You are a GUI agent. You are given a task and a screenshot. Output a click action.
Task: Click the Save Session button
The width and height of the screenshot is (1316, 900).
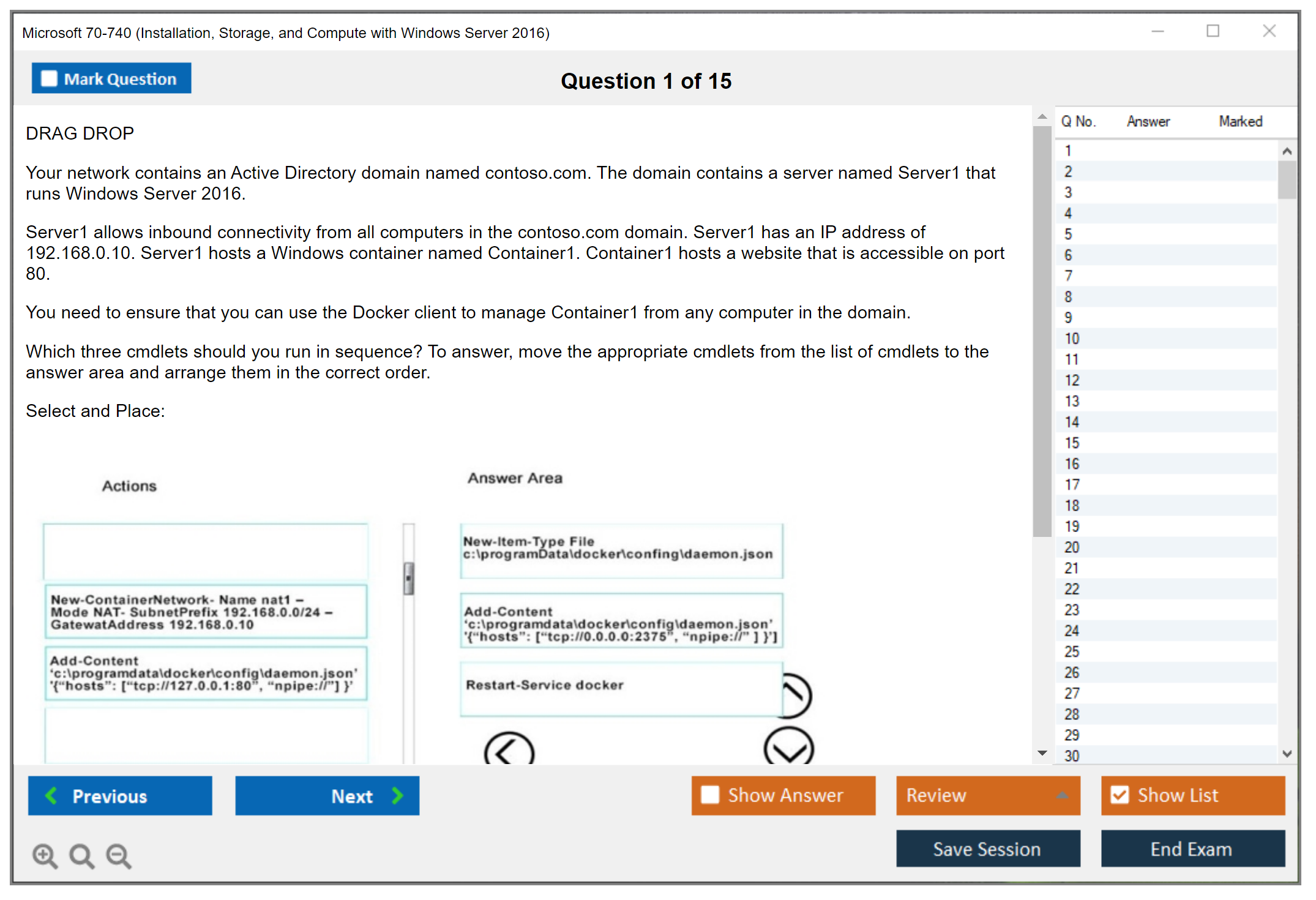[x=987, y=849]
